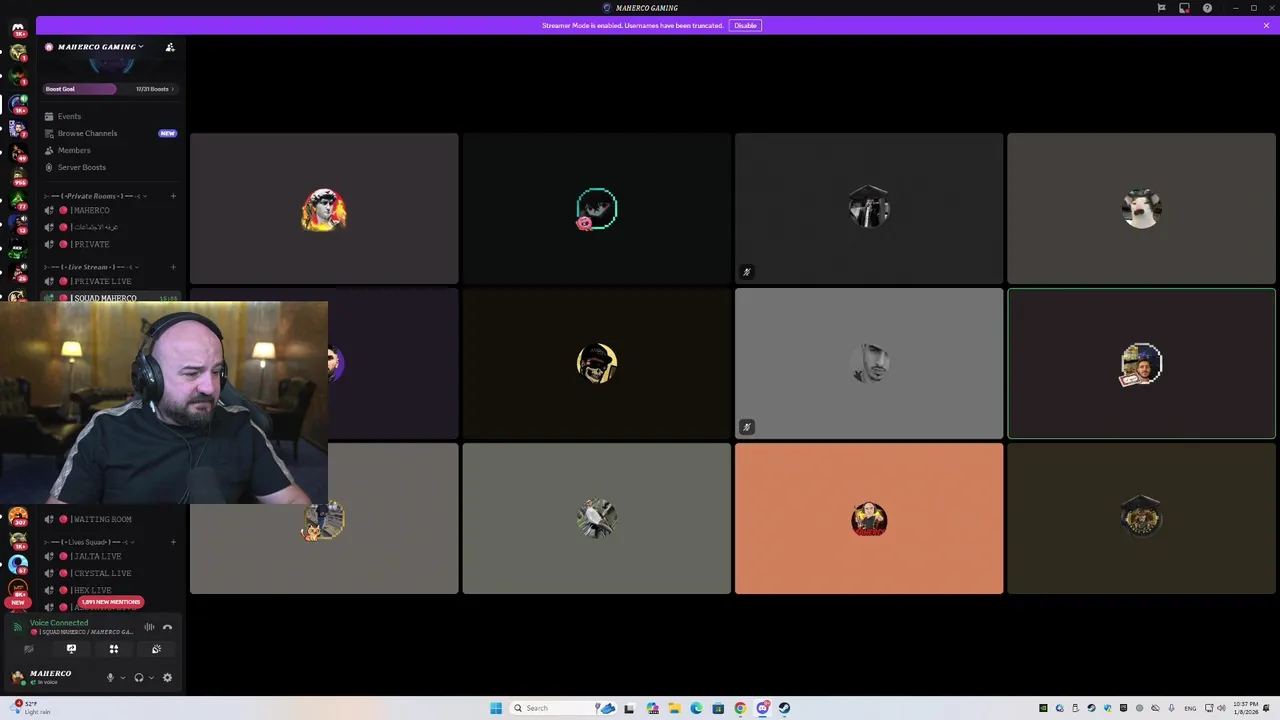Click the green voice connection signal icon
The width and height of the screenshot is (1280, 720).
click(17, 627)
